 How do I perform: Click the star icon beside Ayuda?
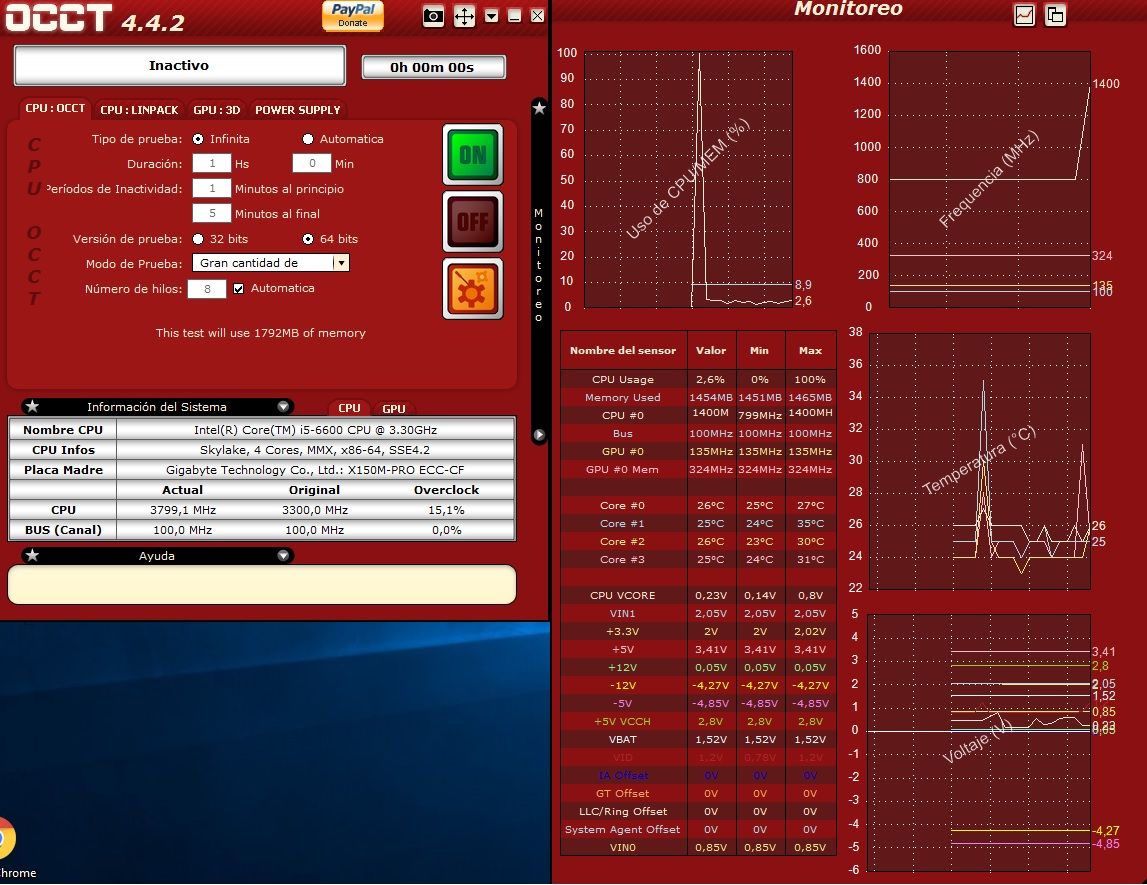(x=33, y=555)
